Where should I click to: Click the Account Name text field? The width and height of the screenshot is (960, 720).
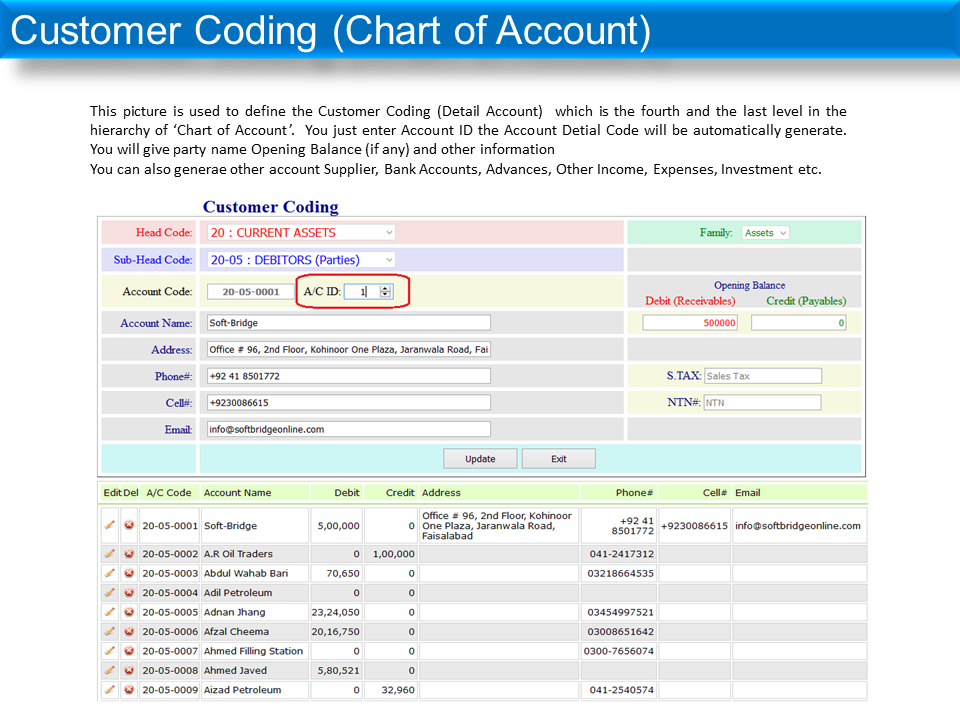[x=348, y=323]
